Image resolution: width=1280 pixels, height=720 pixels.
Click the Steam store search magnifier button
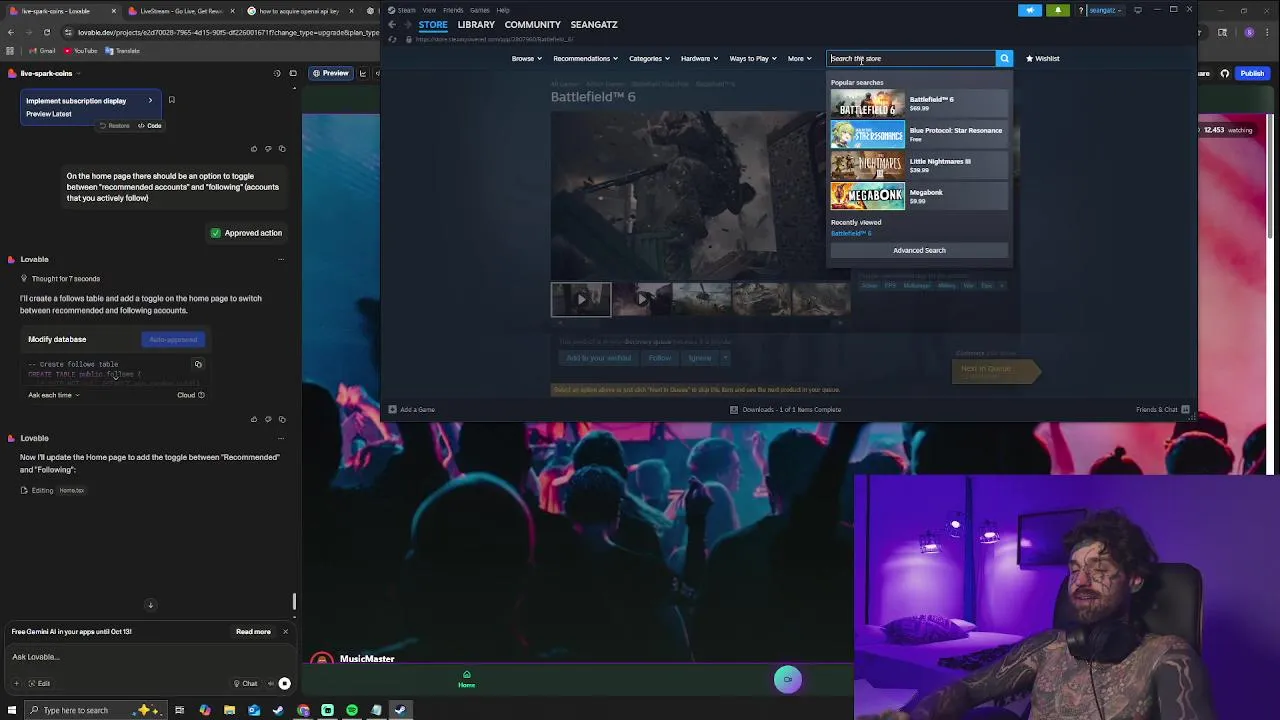pyautogui.click(x=1004, y=58)
